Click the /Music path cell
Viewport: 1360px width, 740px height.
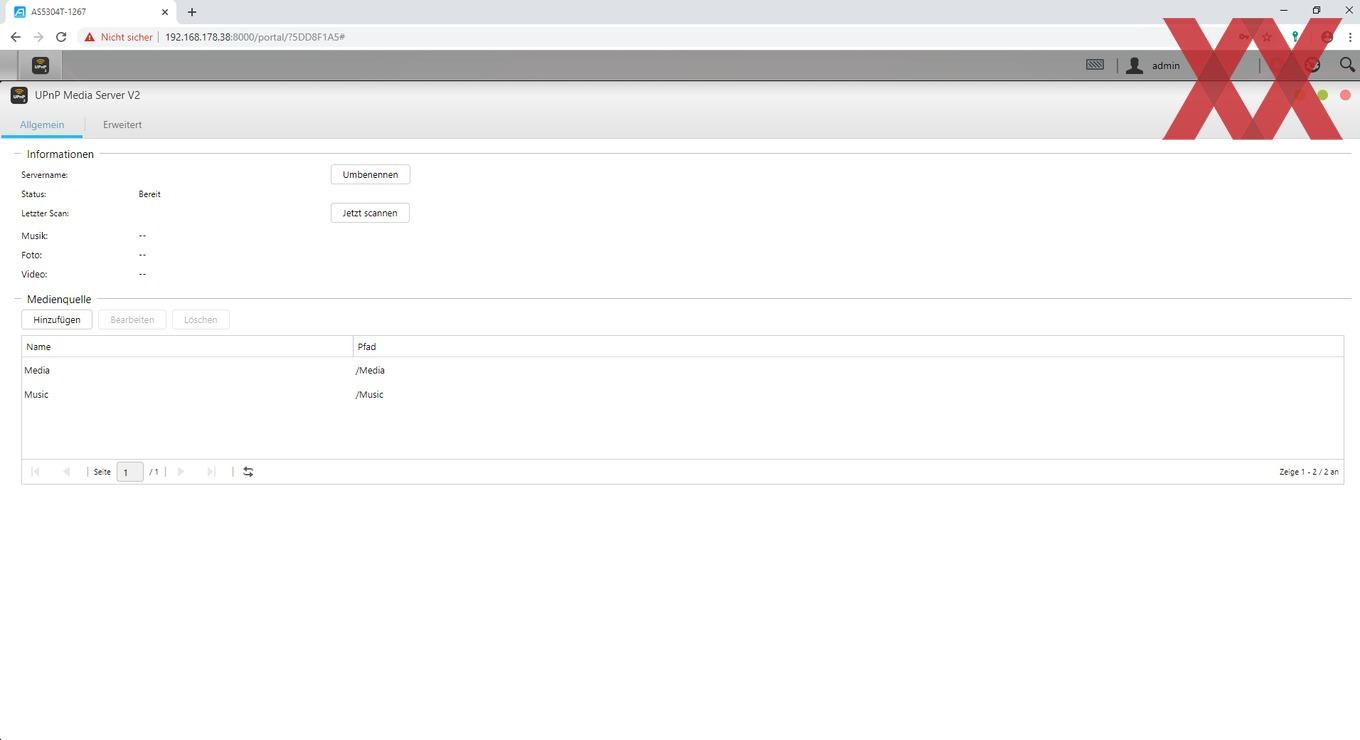[x=369, y=394]
